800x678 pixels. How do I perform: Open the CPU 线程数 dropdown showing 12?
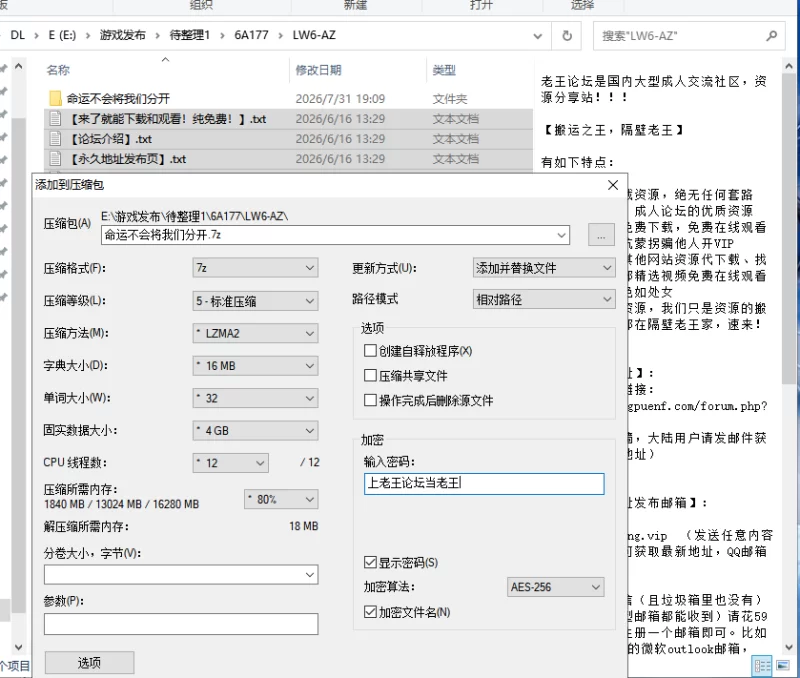(x=231, y=463)
